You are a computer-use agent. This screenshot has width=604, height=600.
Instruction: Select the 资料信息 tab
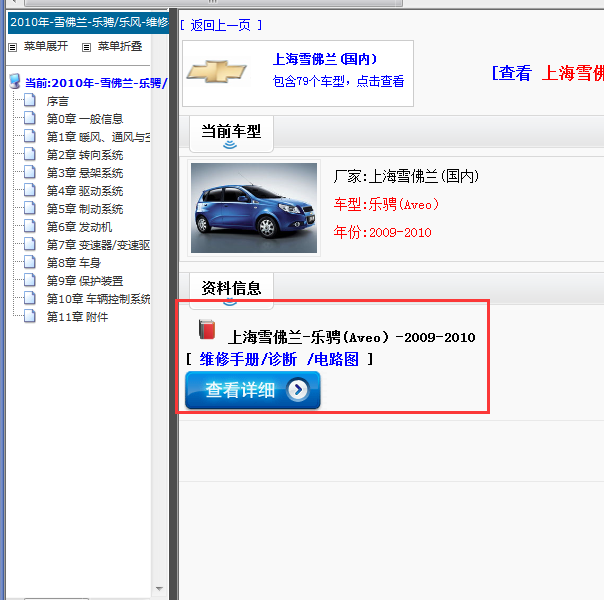231,289
